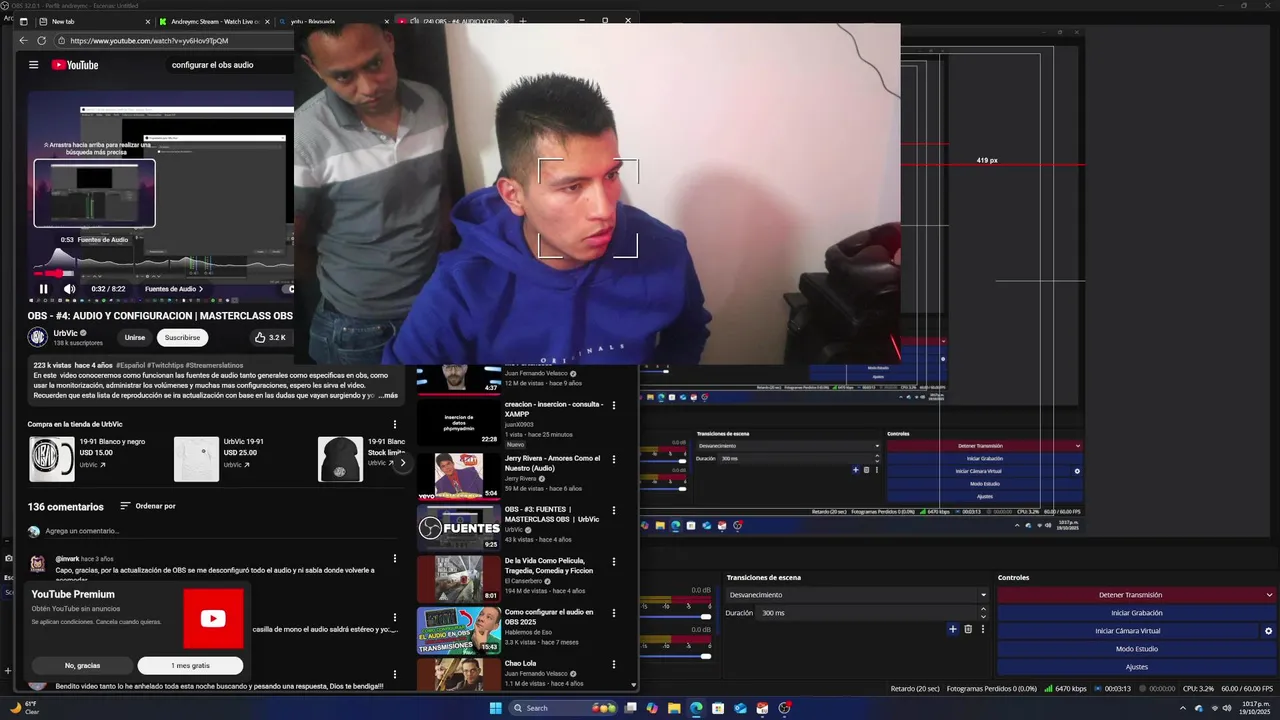Show next store products with arrow
This screenshot has width=1280, height=720.
coord(402,463)
